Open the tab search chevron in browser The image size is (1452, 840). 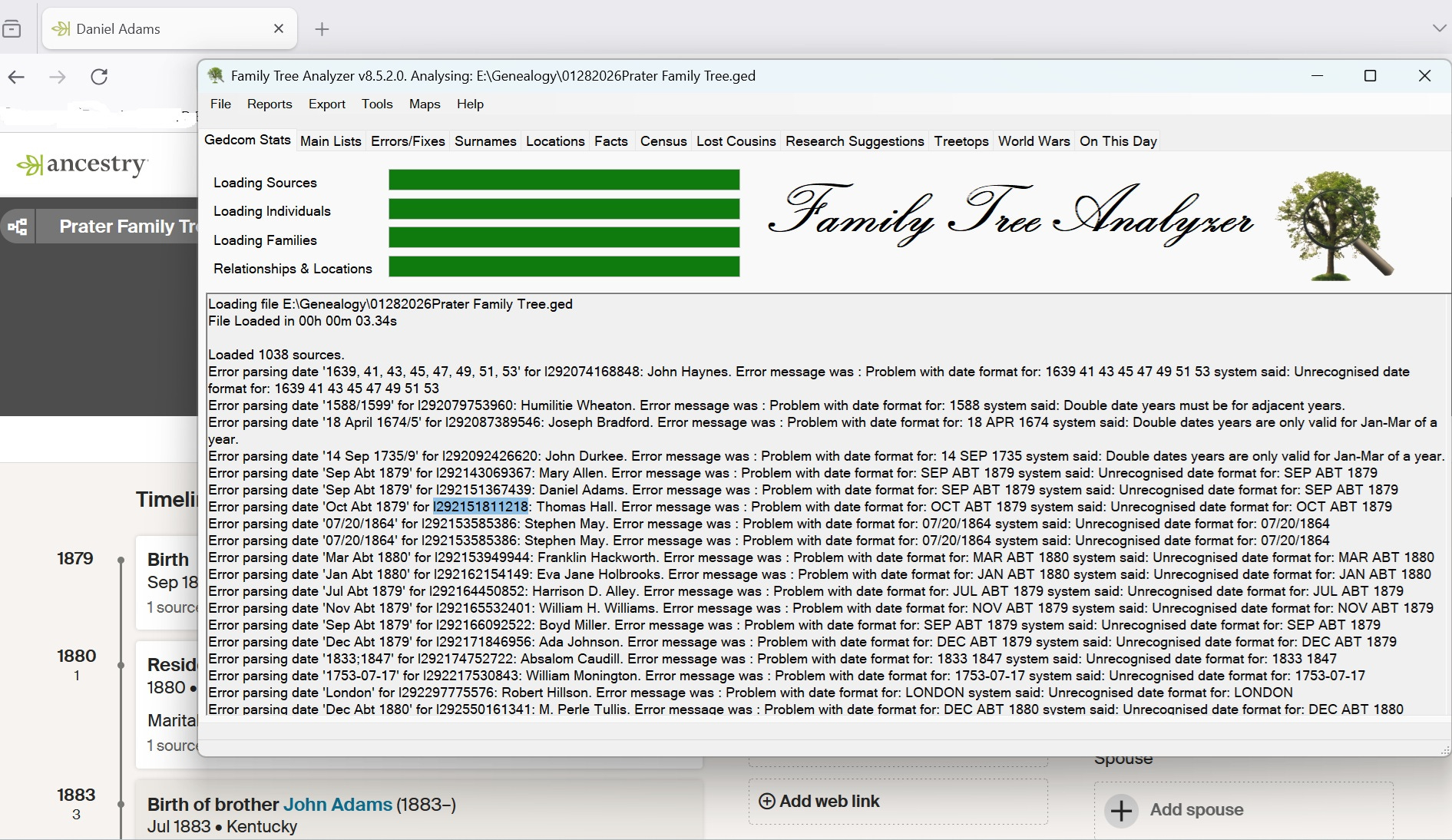[x=1439, y=28]
